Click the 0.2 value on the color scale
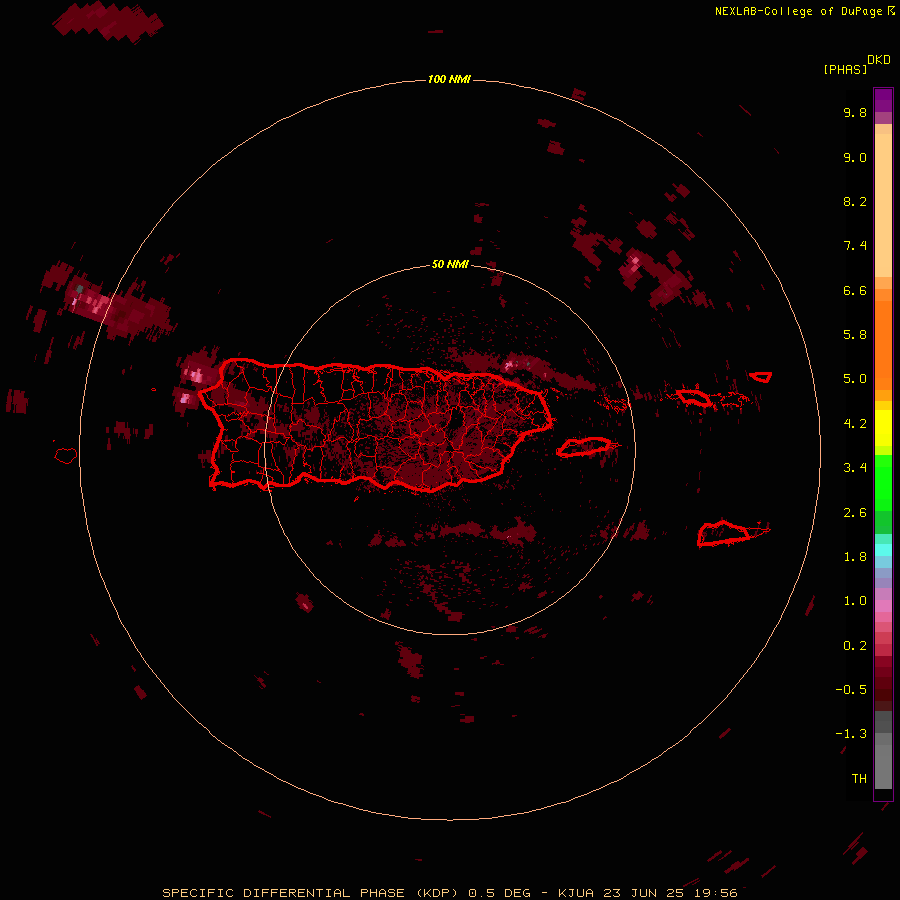 click(x=855, y=646)
